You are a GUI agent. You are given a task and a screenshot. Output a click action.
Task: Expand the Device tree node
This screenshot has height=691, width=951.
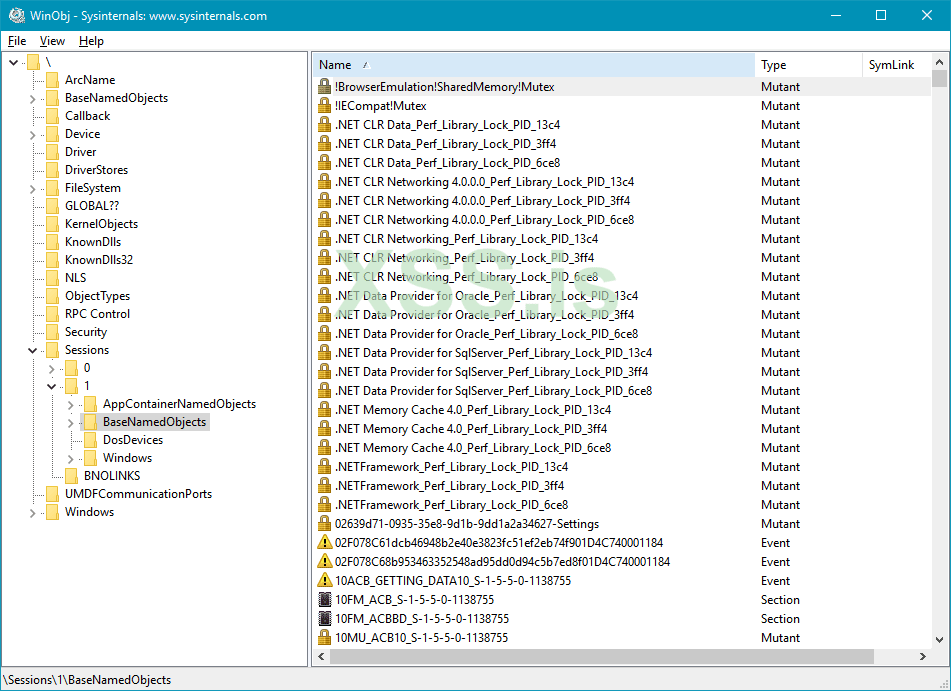point(32,135)
